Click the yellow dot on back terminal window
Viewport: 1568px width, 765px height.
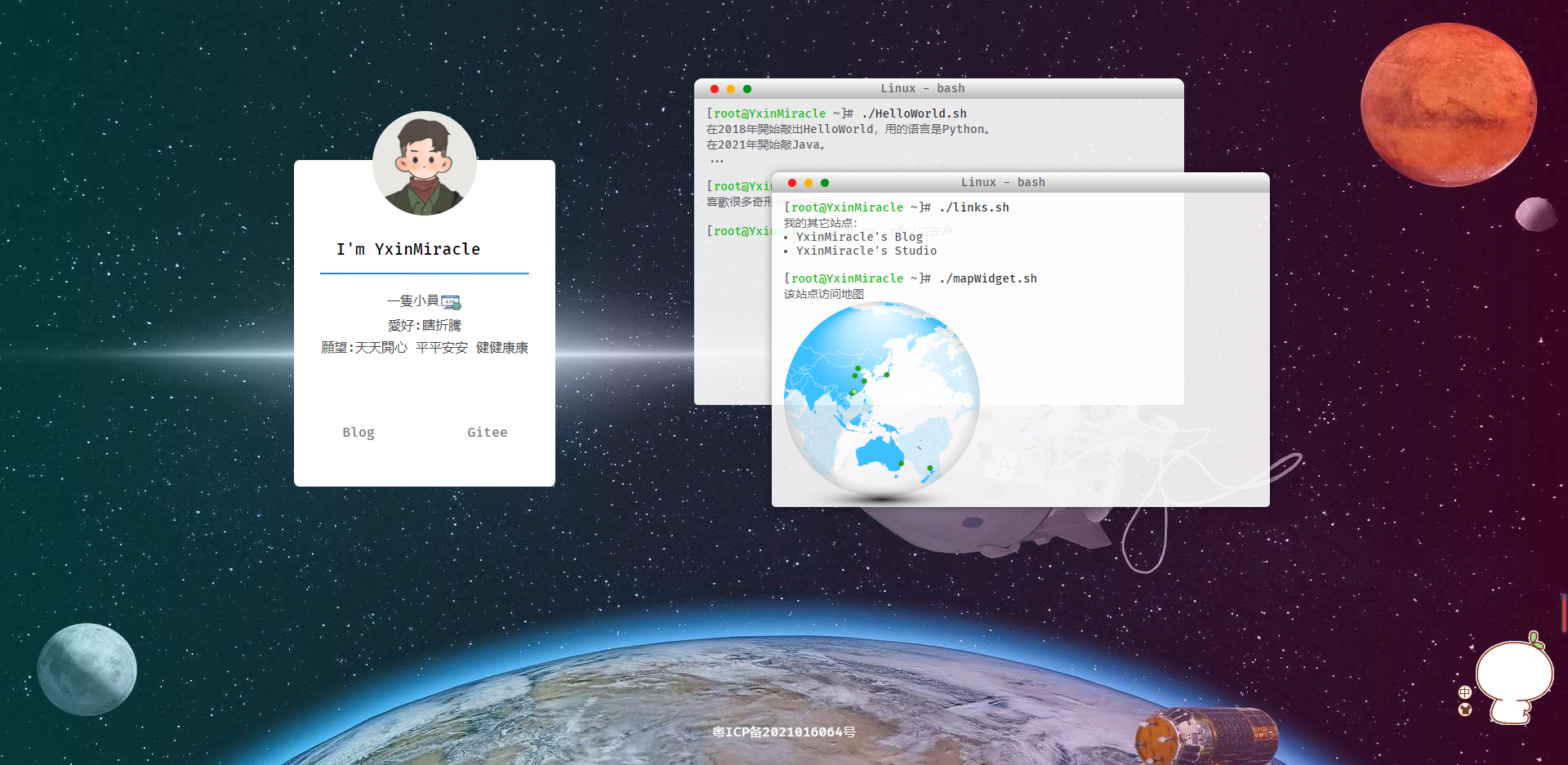pos(731,89)
